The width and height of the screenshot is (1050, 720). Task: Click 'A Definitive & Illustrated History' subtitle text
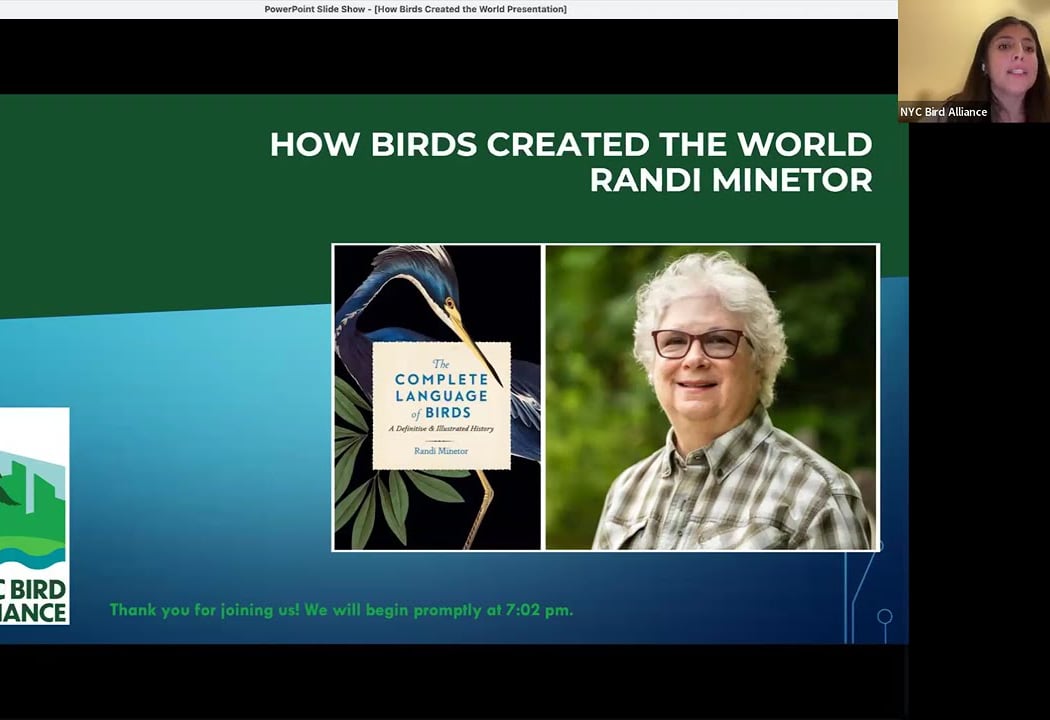[441, 428]
